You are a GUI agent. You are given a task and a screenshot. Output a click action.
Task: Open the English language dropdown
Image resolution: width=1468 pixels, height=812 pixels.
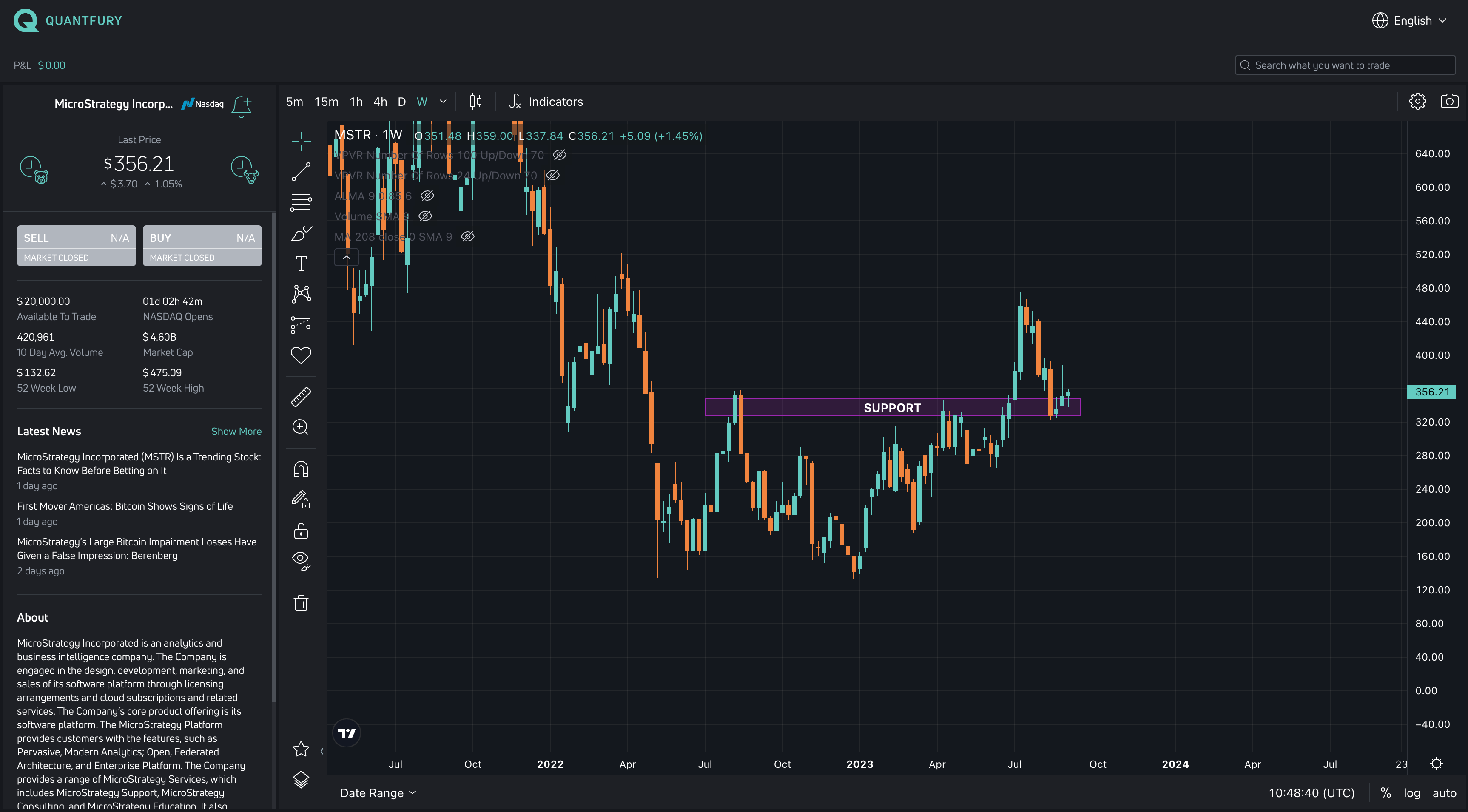point(1409,20)
